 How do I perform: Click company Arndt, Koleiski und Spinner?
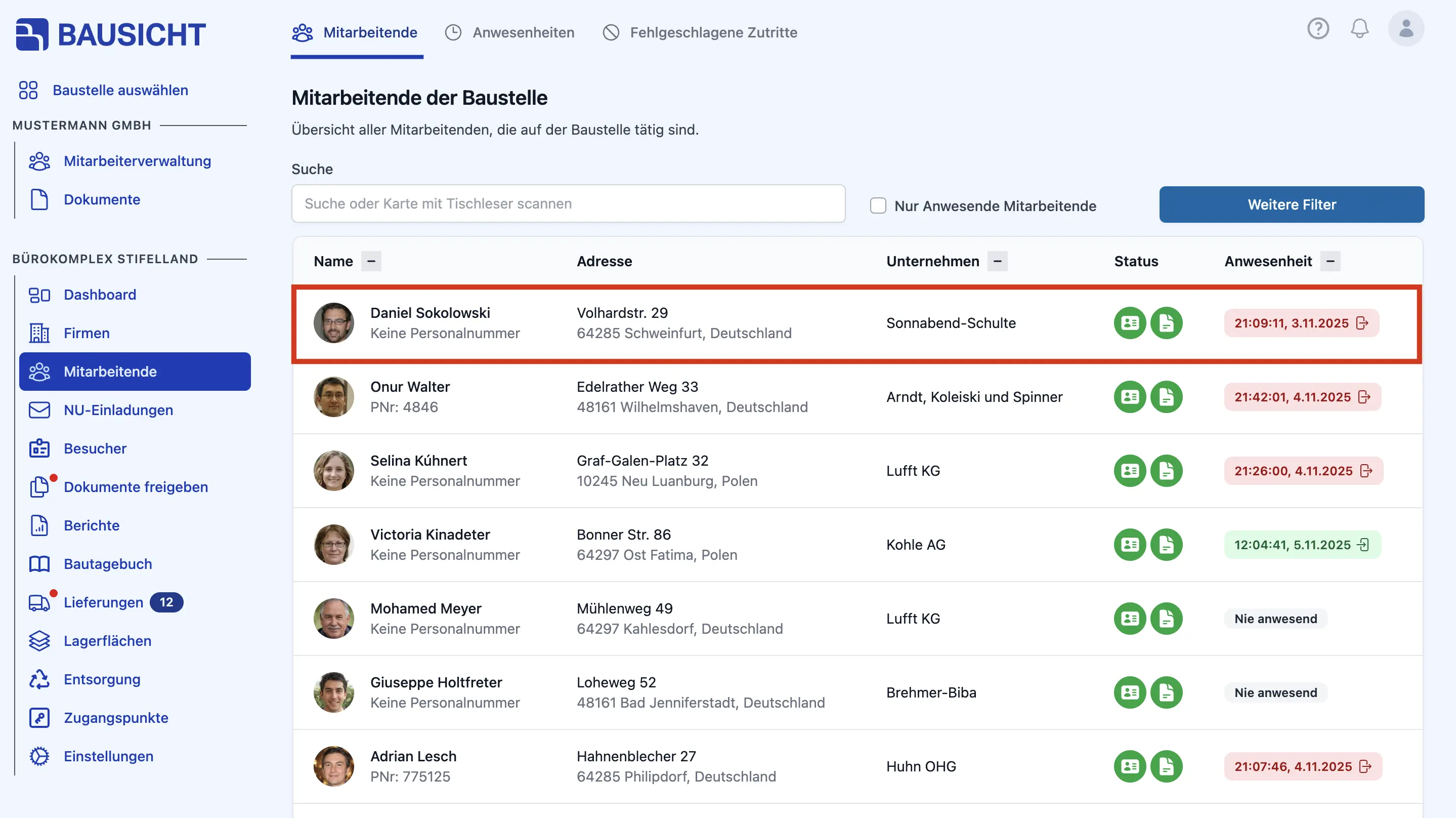click(x=974, y=397)
